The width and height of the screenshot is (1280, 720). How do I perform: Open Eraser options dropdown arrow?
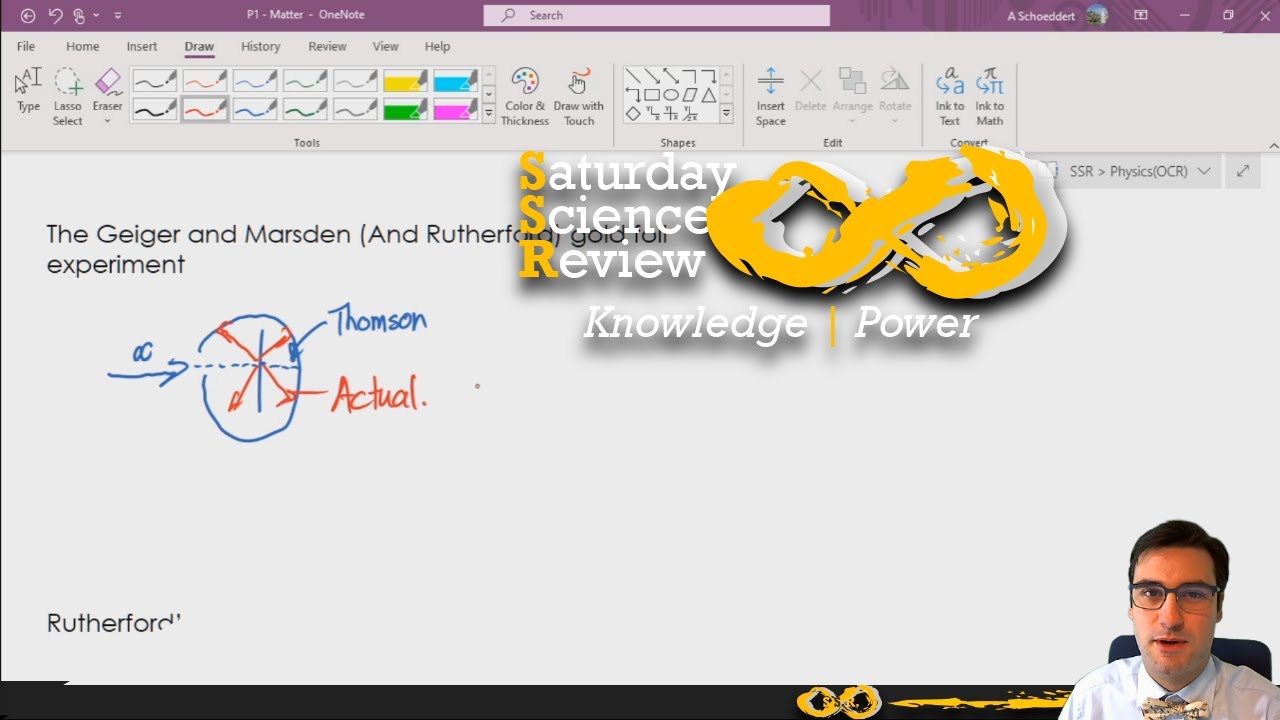tap(107, 121)
